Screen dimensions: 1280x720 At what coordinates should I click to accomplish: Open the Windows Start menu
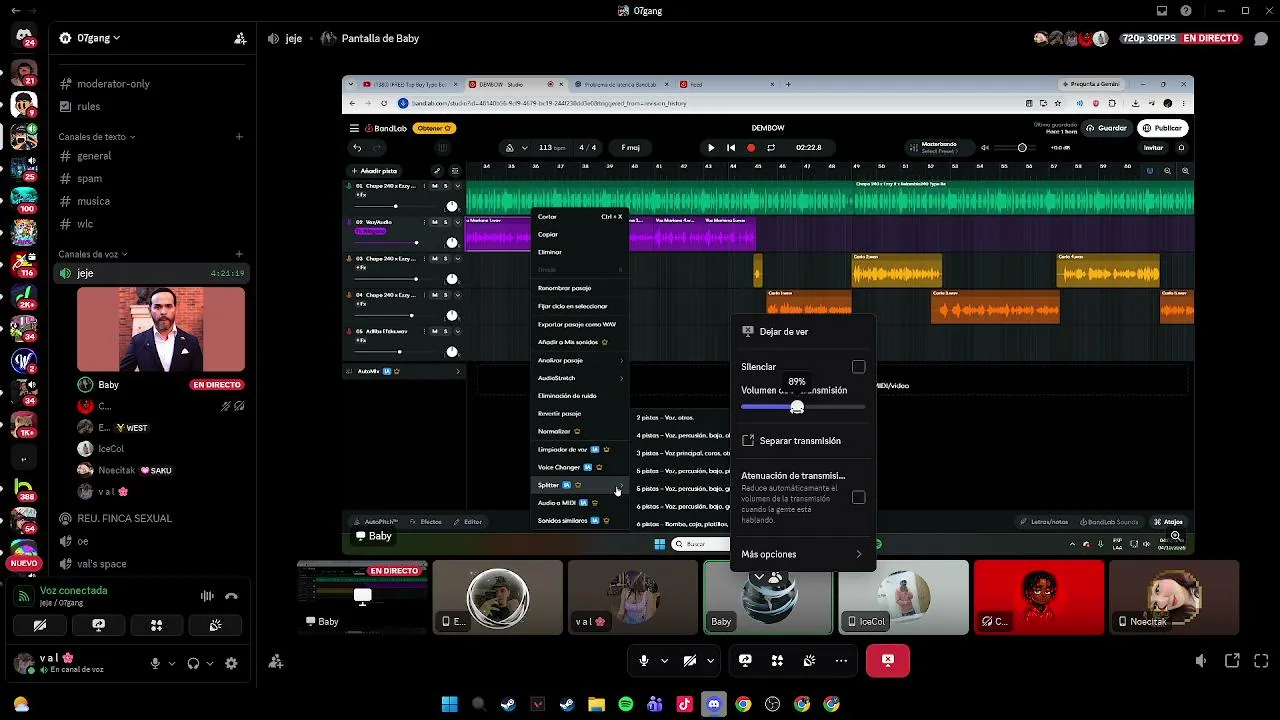coord(450,704)
